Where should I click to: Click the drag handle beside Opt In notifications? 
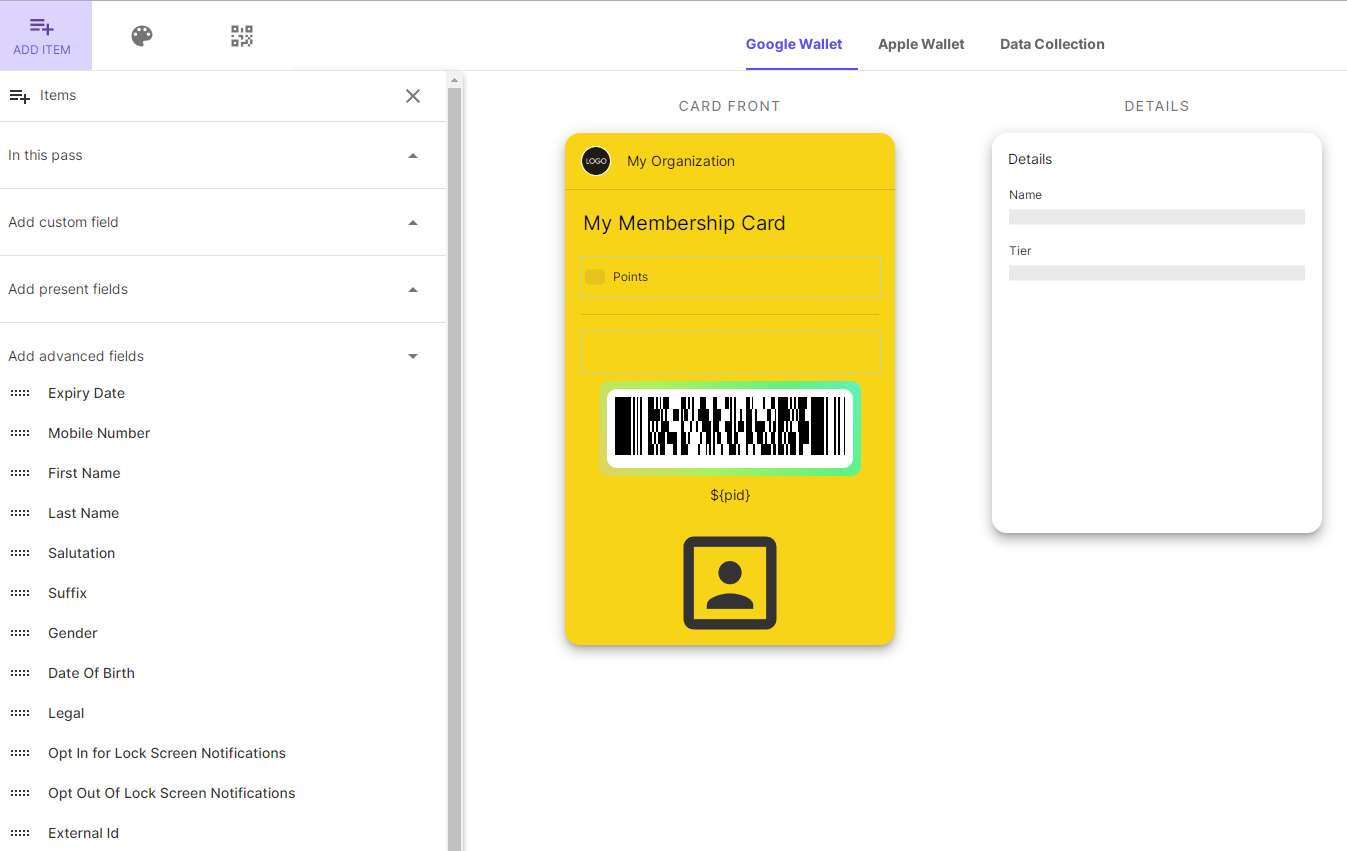click(x=20, y=753)
